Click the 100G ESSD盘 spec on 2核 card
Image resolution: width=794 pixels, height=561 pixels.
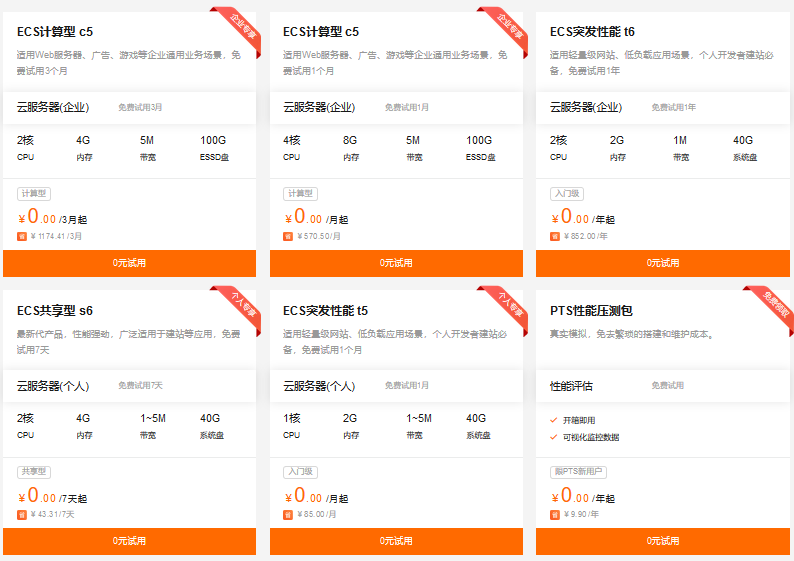tap(214, 148)
